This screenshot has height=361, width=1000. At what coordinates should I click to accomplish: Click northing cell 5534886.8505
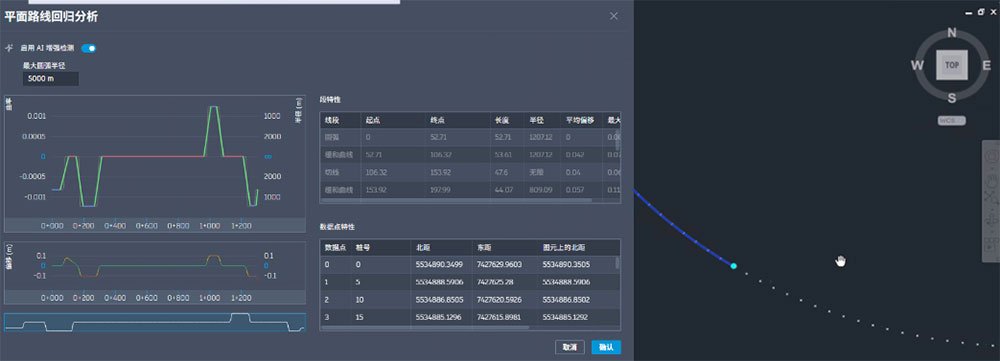click(x=438, y=299)
